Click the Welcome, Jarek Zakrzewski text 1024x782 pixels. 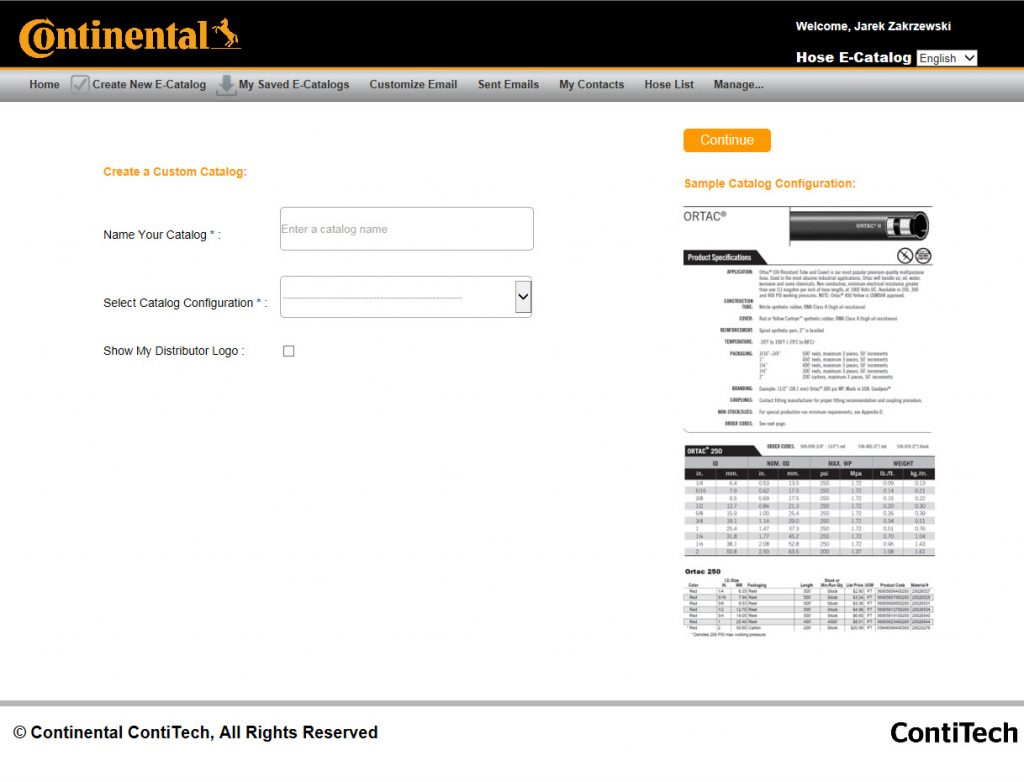pos(872,26)
